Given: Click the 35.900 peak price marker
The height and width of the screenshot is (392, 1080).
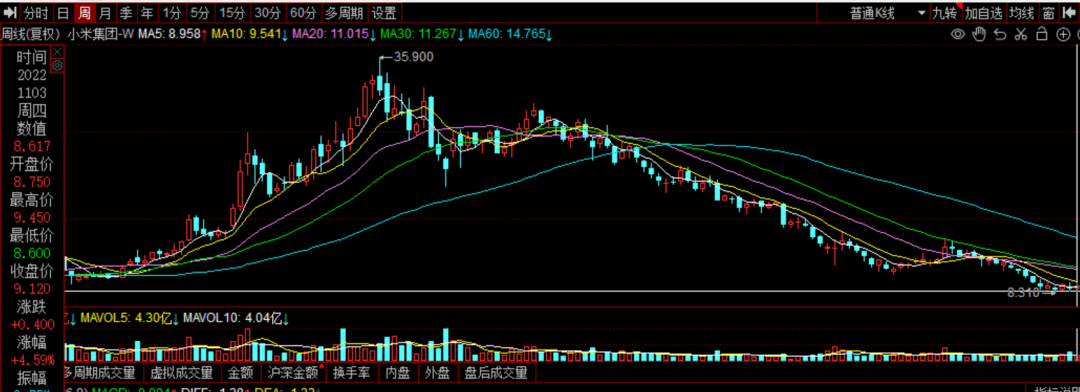Looking at the screenshot, I should point(413,57).
